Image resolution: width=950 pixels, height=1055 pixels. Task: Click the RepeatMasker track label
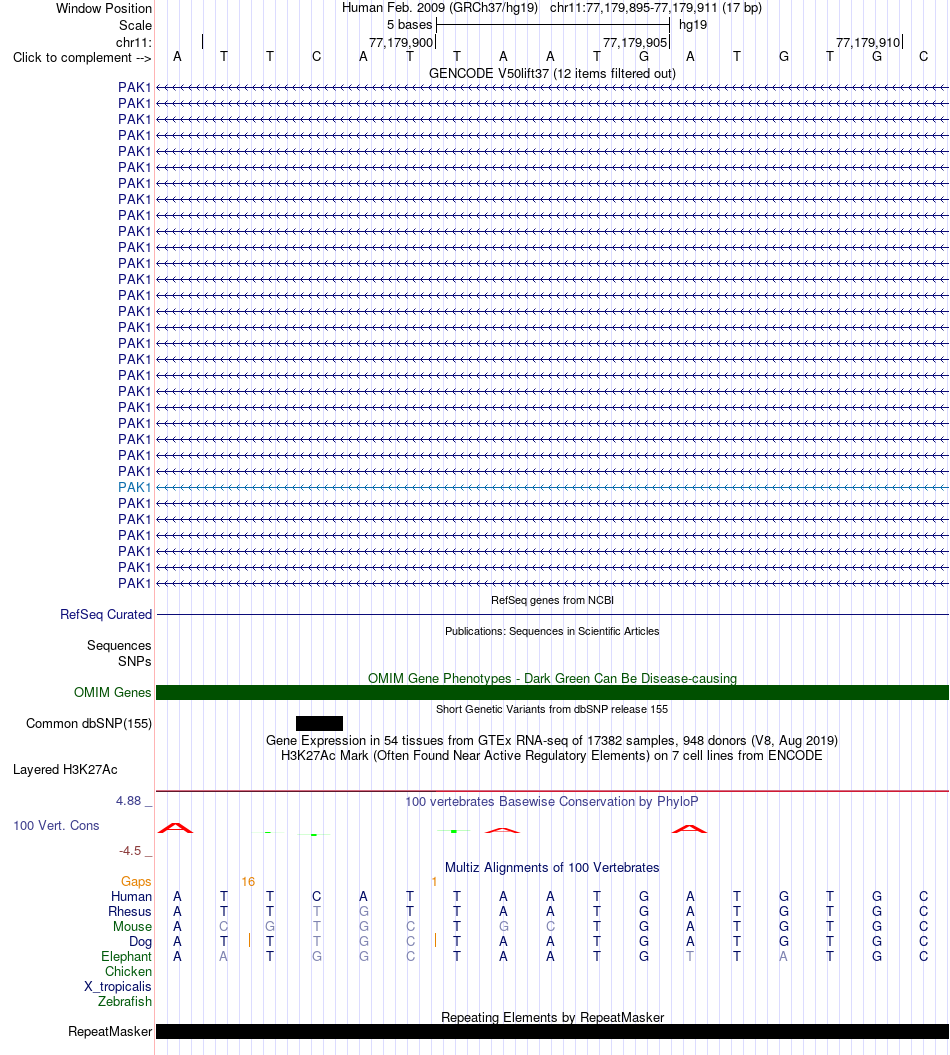(x=110, y=1031)
